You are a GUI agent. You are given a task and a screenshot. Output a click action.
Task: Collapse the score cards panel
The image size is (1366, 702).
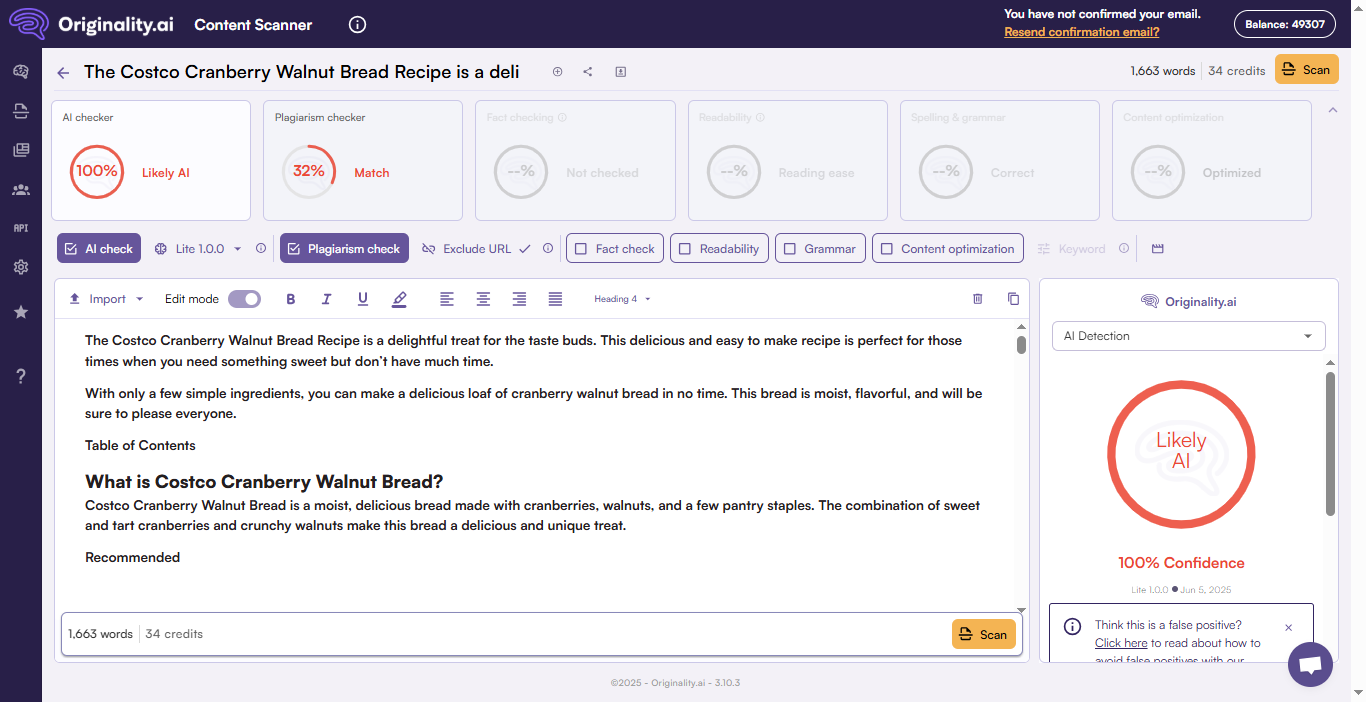coord(1332,110)
